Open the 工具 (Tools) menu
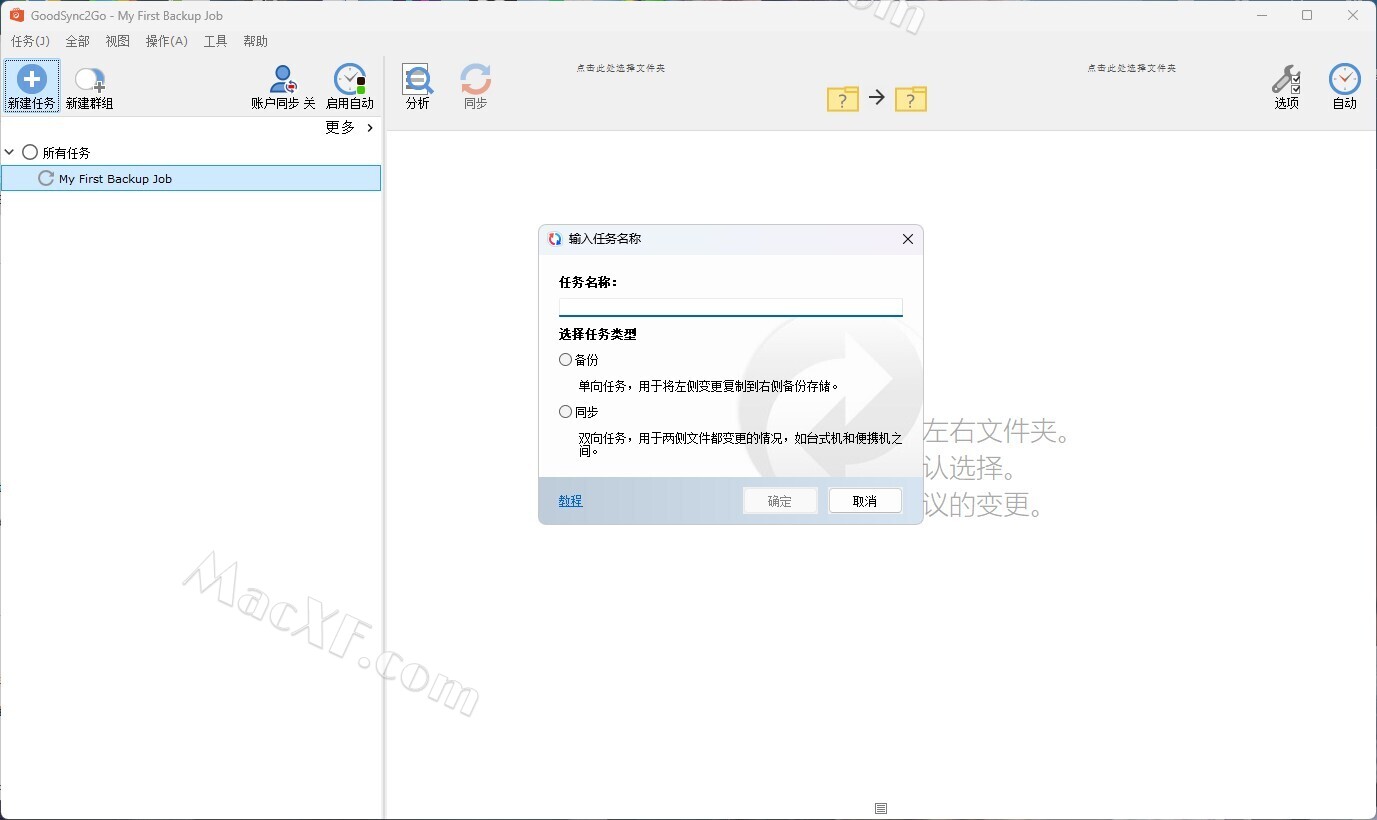1377x820 pixels. [215, 41]
